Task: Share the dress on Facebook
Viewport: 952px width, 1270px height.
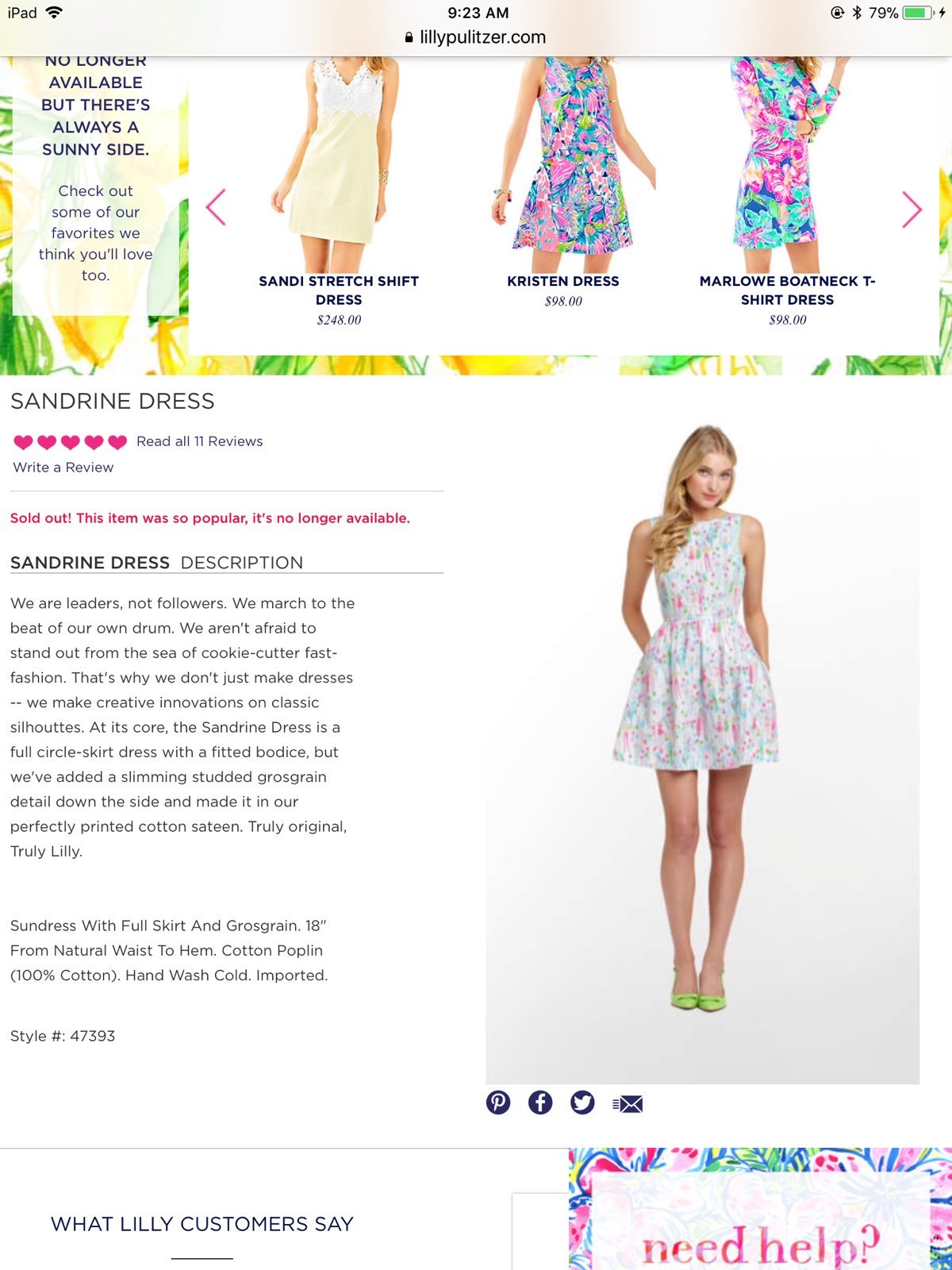Action: tap(540, 1102)
